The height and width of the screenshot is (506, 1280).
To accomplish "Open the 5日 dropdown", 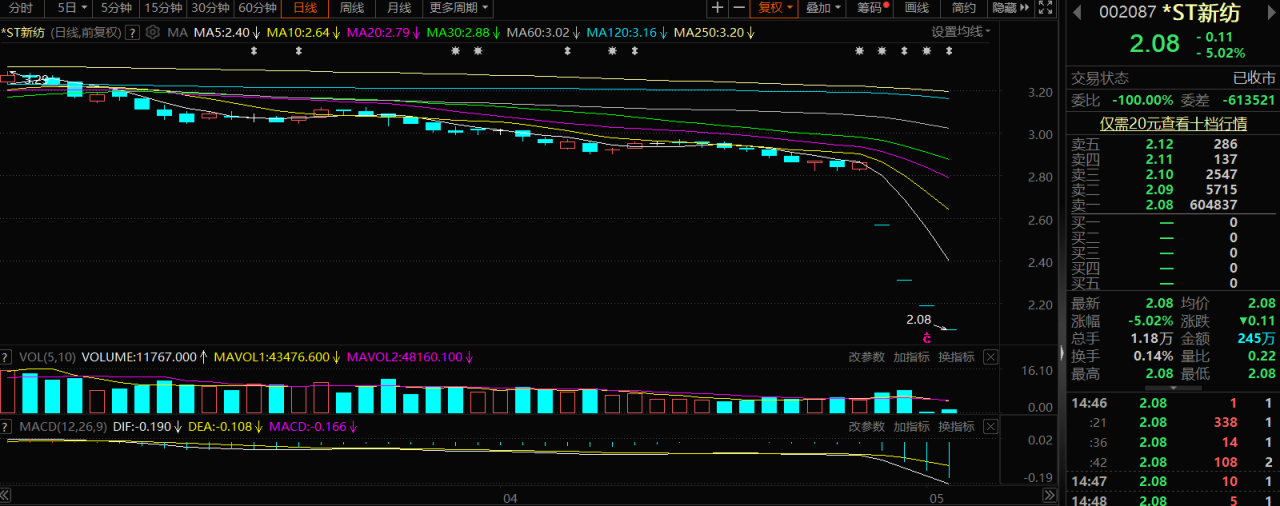I will tap(74, 8).
